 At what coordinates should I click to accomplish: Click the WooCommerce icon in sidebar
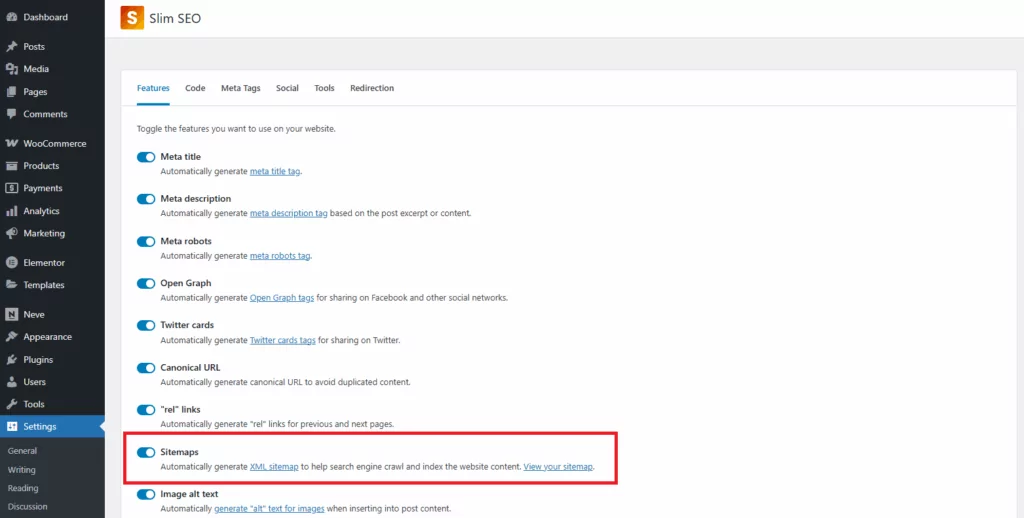(x=11, y=143)
